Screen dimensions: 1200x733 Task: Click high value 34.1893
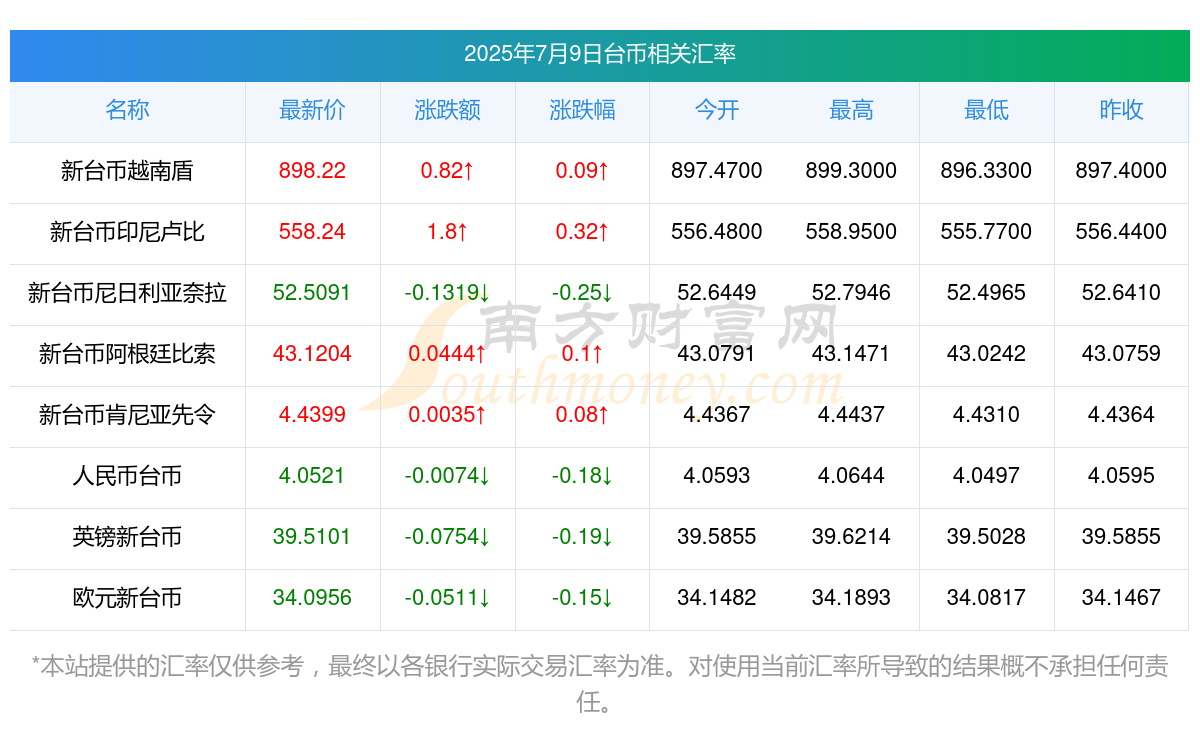851,598
